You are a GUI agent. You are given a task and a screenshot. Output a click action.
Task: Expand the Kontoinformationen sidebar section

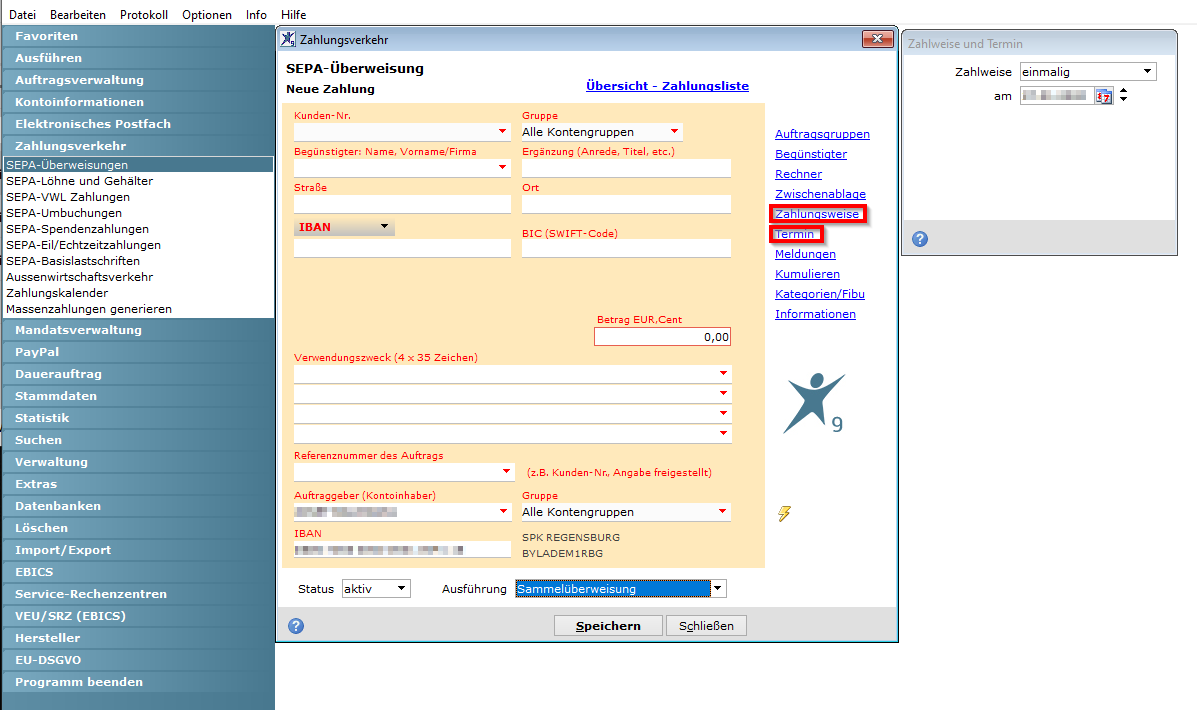click(x=138, y=102)
